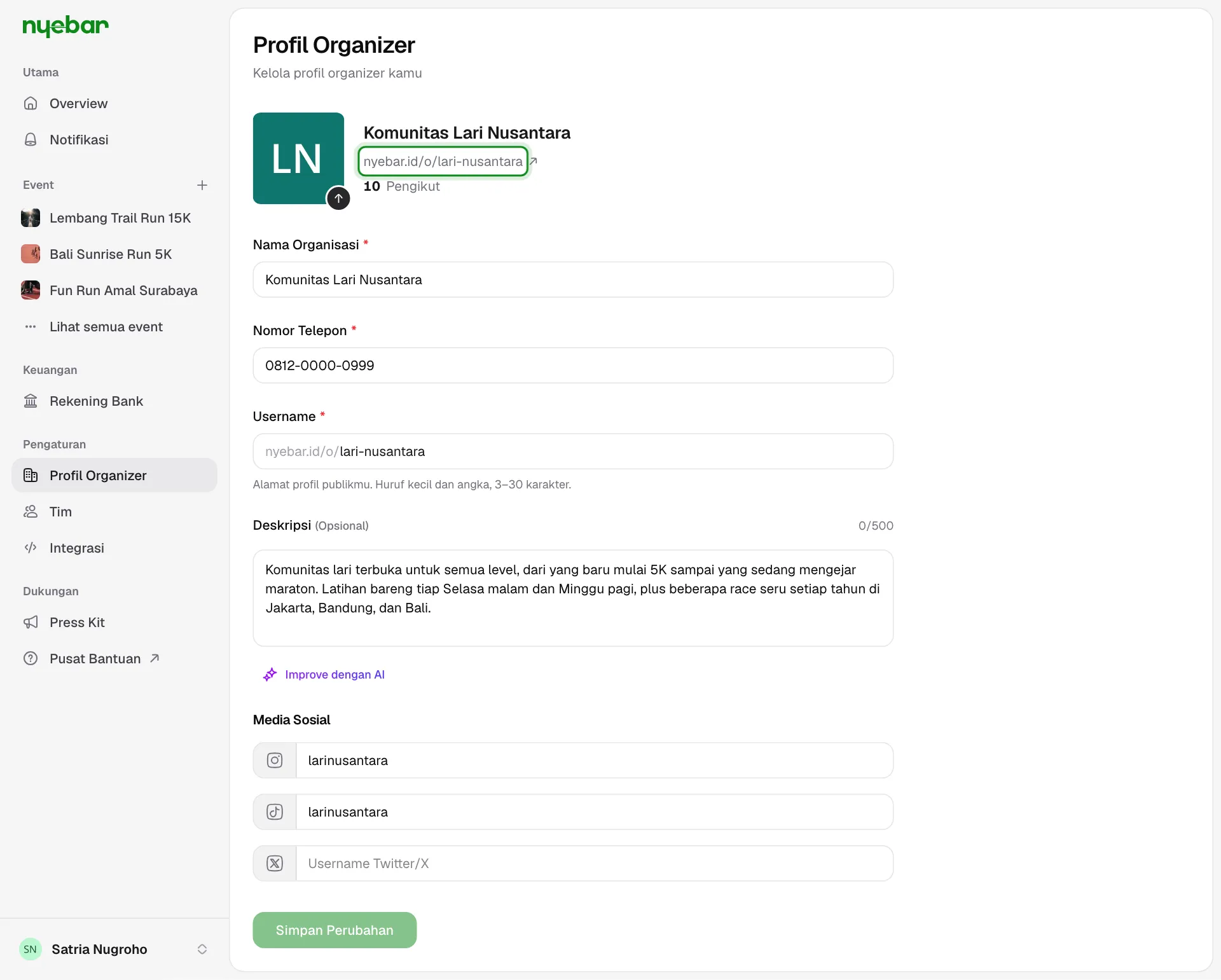Viewport: 1221px width, 980px height.
Task: Click the AI sparkle icon
Action: [270, 675]
